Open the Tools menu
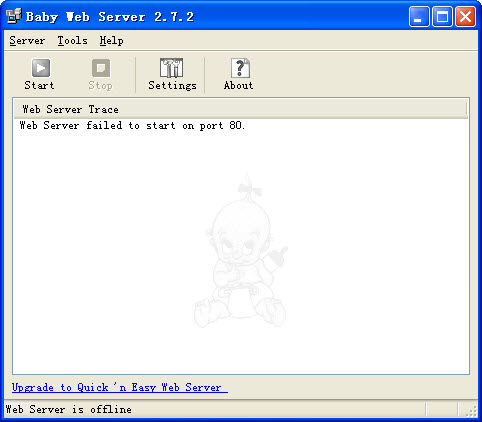Screen dimensions: 482x422 [x=72, y=41]
